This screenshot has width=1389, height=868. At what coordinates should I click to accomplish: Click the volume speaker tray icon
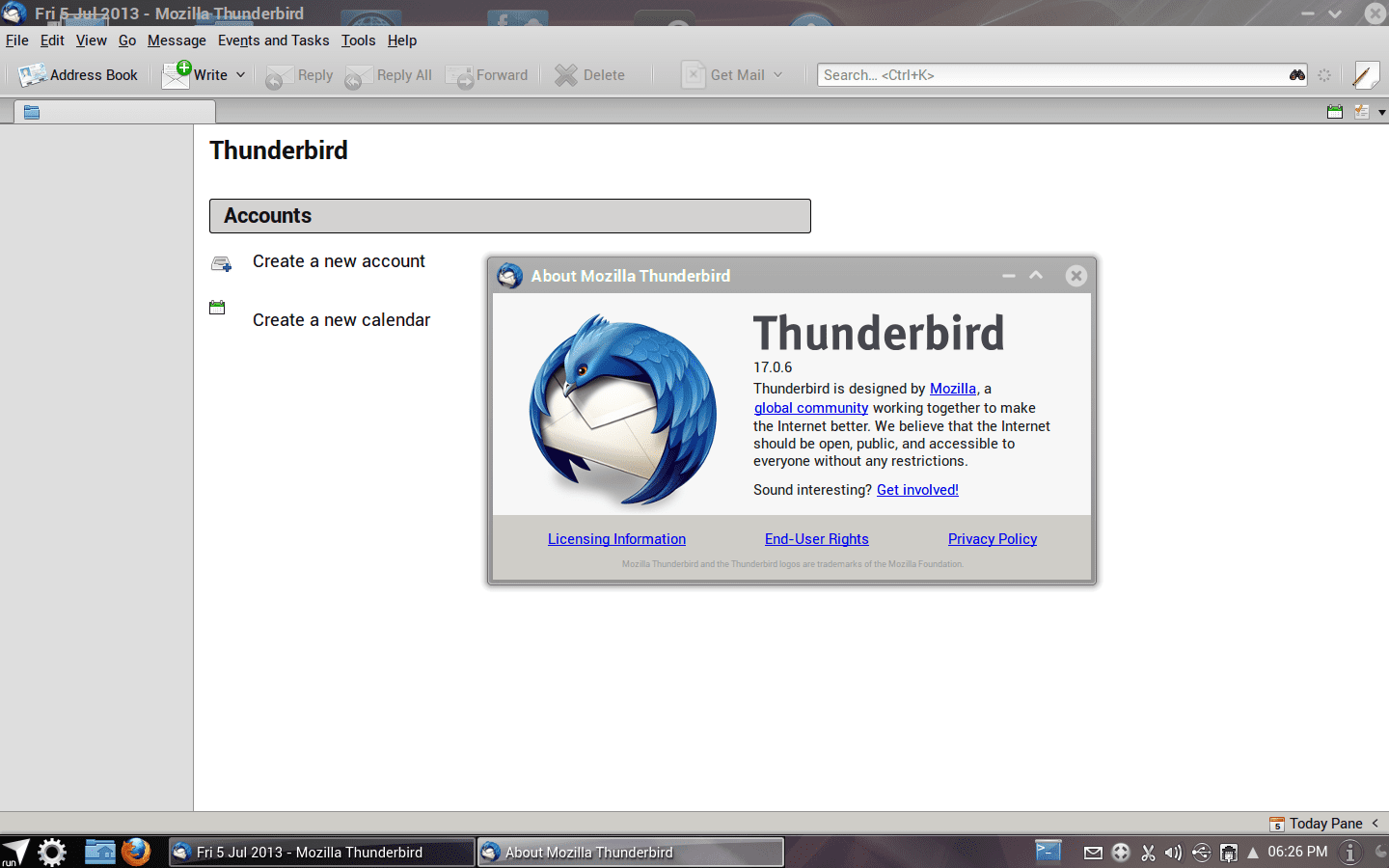1173,853
